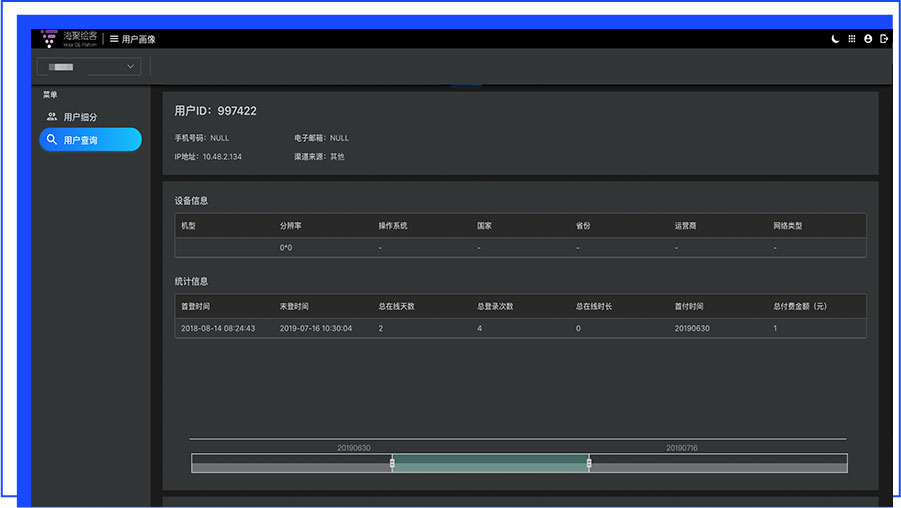Click the 设备信息 section title
The height and width of the screenshot is (508, 901).
pyautogui.click(x=191, y=201)
